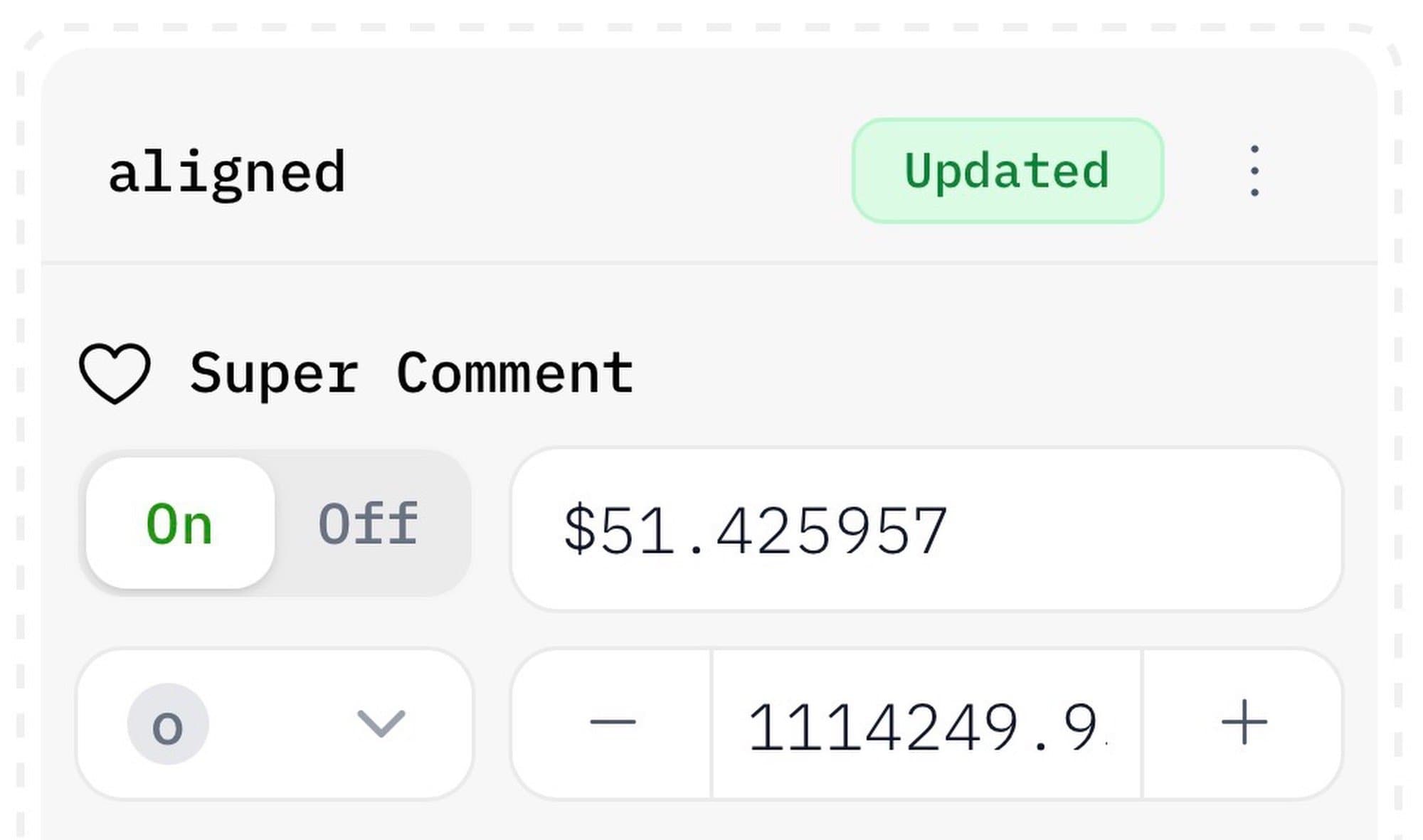Expand the "o" selector dropdown

tap(275, 724)
